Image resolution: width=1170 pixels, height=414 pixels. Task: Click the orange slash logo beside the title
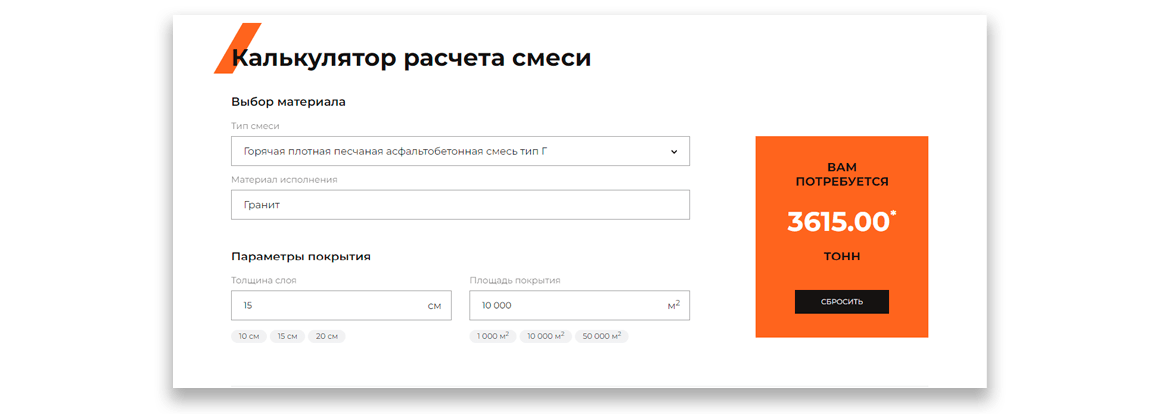click(x=237, y=48)
